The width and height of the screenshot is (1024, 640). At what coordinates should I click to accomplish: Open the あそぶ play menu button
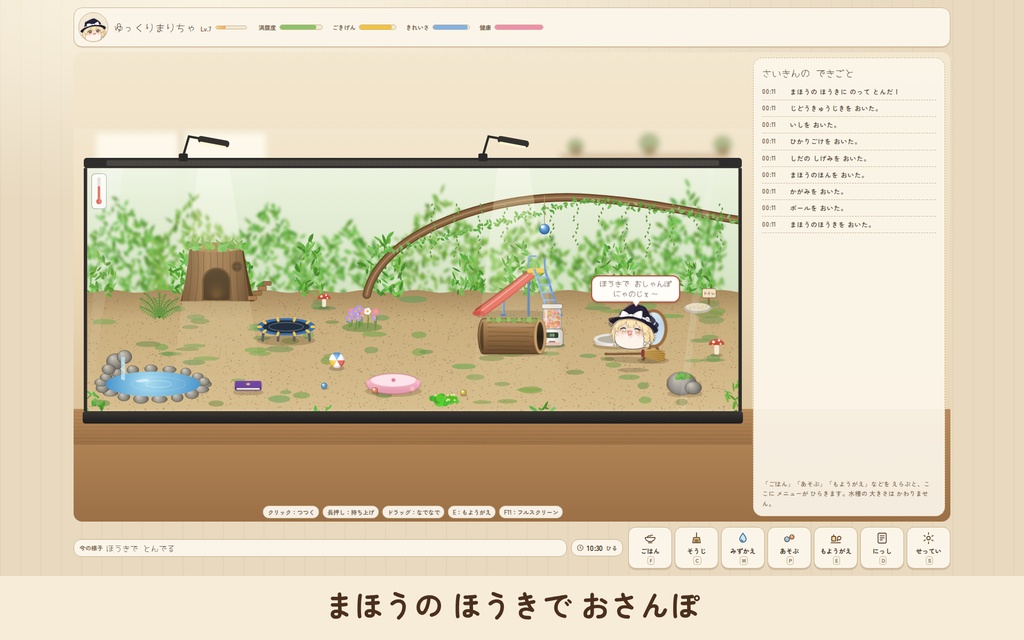(x=789, y=547)
